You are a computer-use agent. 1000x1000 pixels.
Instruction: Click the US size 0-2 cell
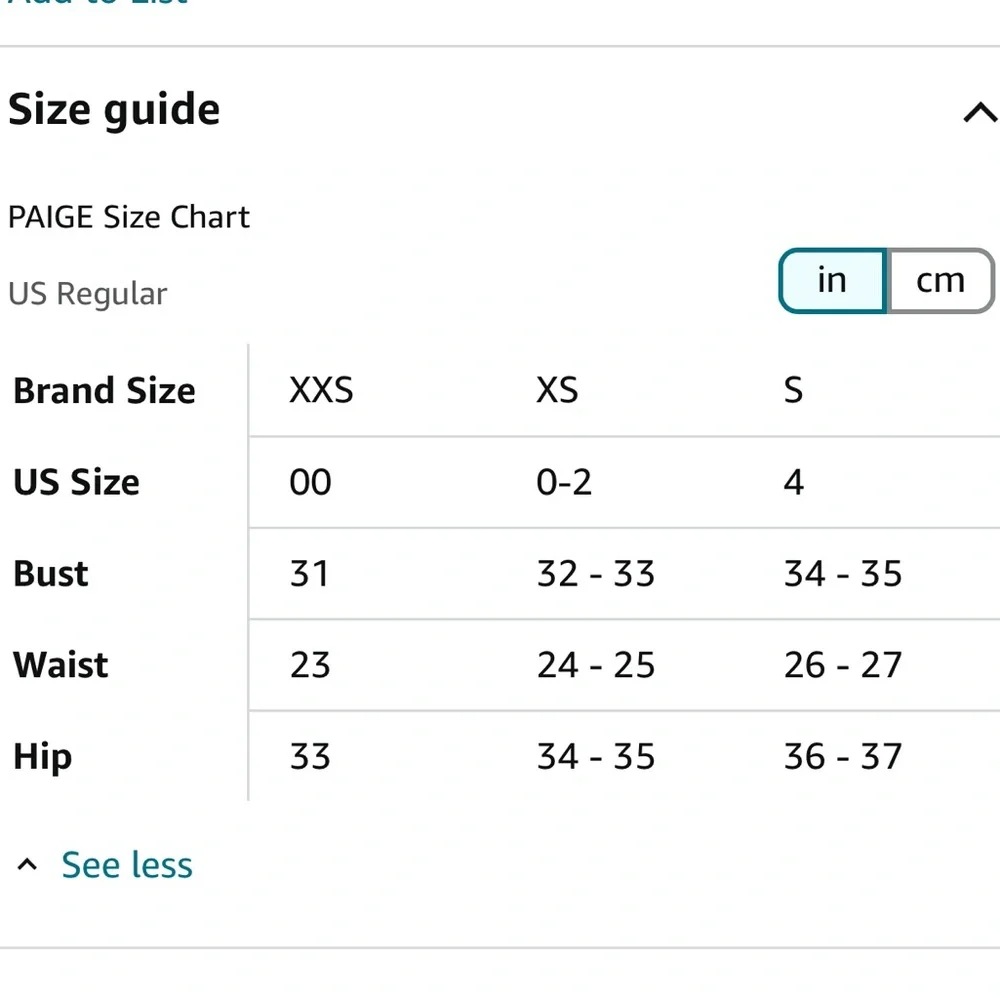pos(564,482)
